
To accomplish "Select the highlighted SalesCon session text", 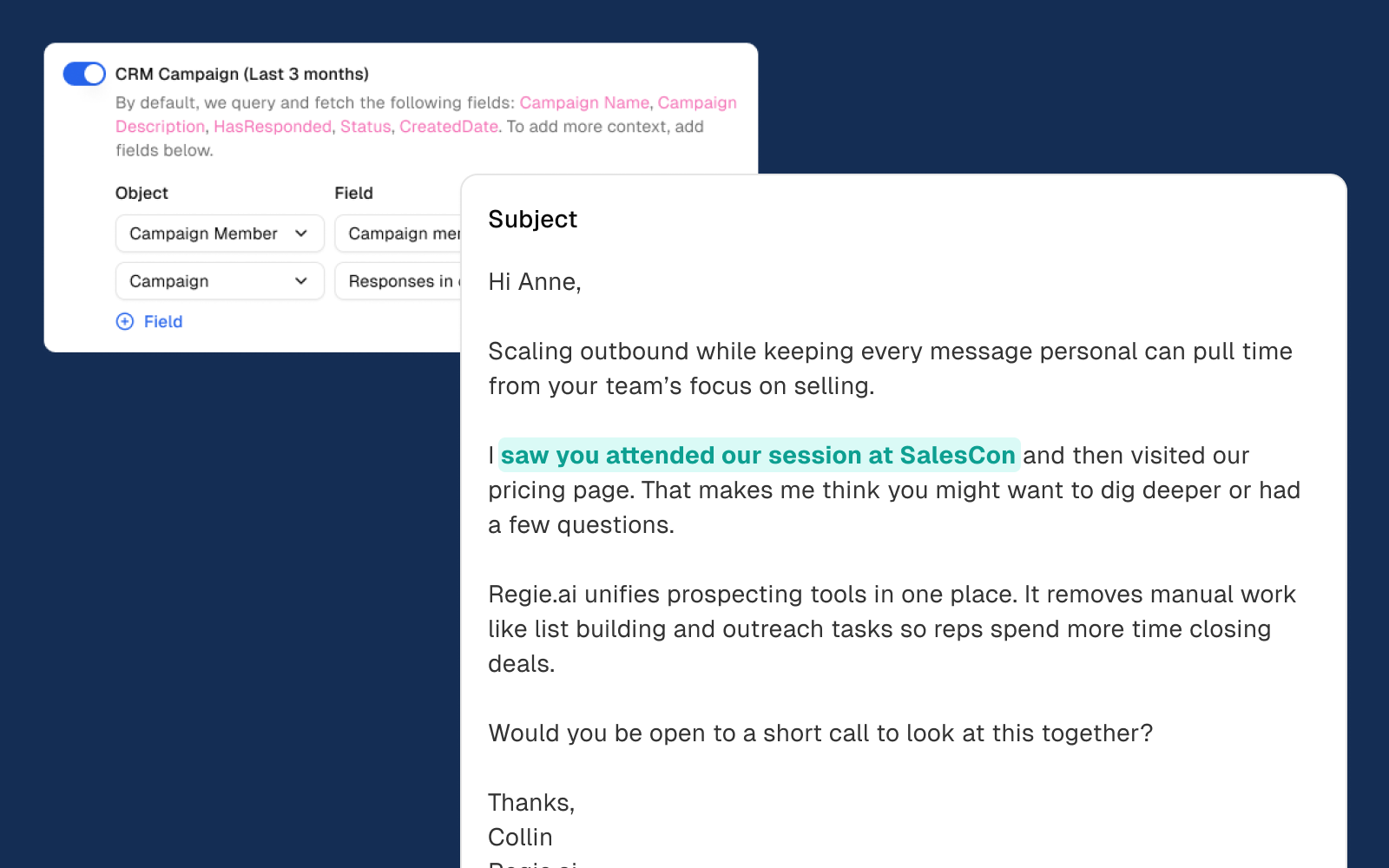I will click(x=759, y=455).
